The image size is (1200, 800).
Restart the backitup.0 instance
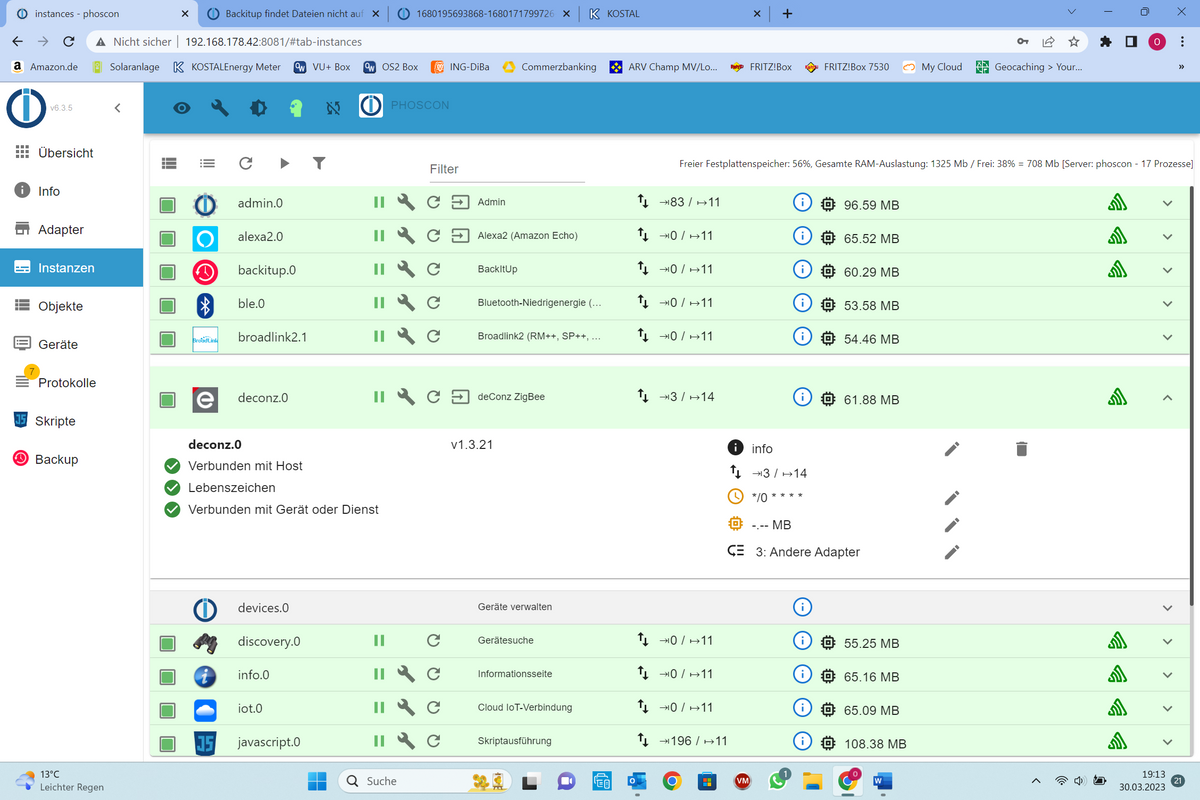(x=434, y=269)
